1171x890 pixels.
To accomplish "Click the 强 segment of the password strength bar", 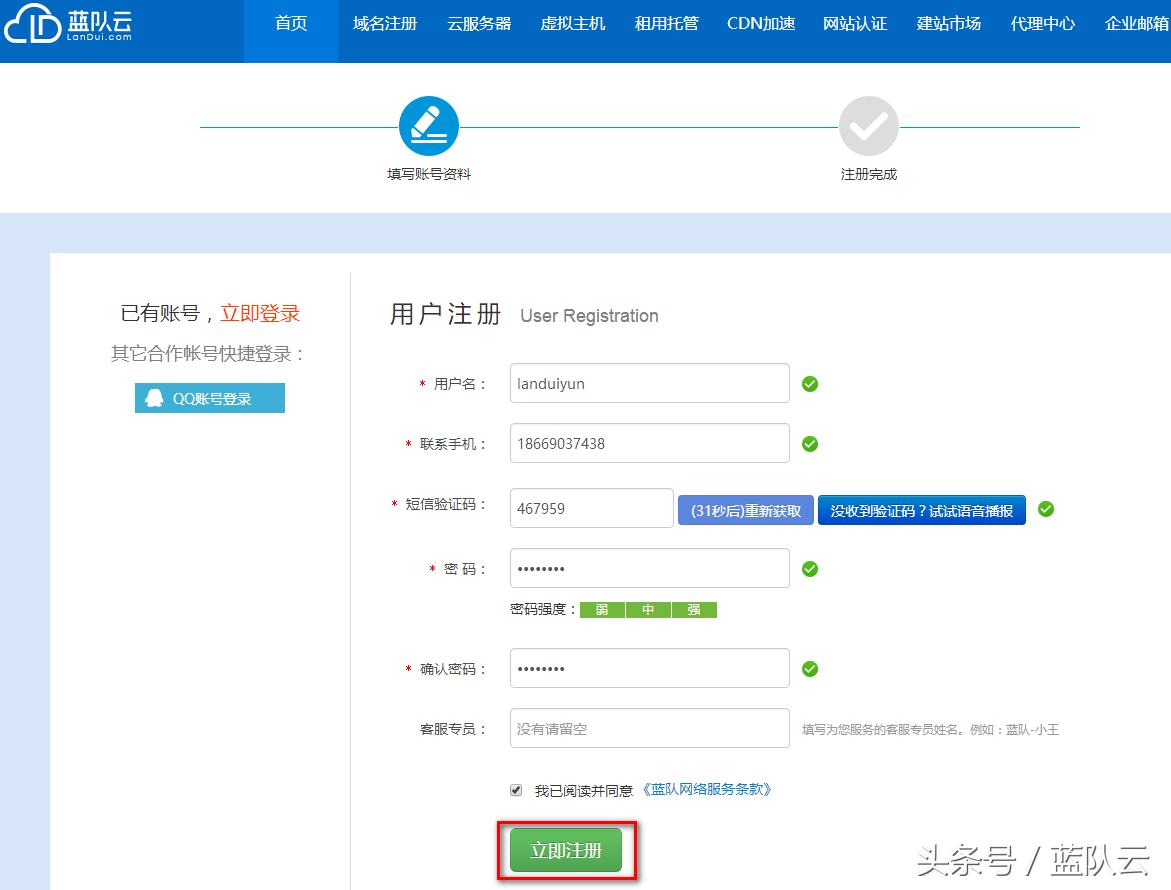I will [x=694, y=609].
